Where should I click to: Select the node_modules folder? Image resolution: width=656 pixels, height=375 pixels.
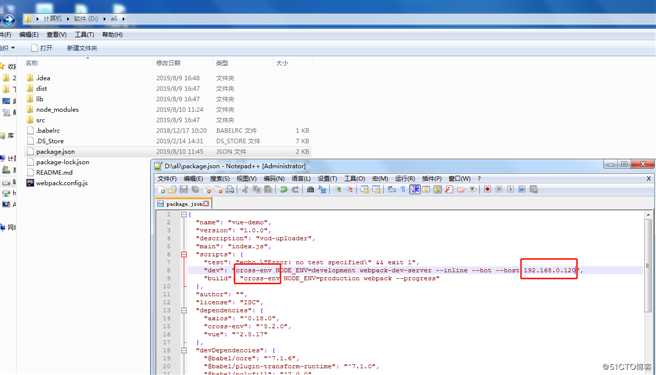(x=57, y=110)
